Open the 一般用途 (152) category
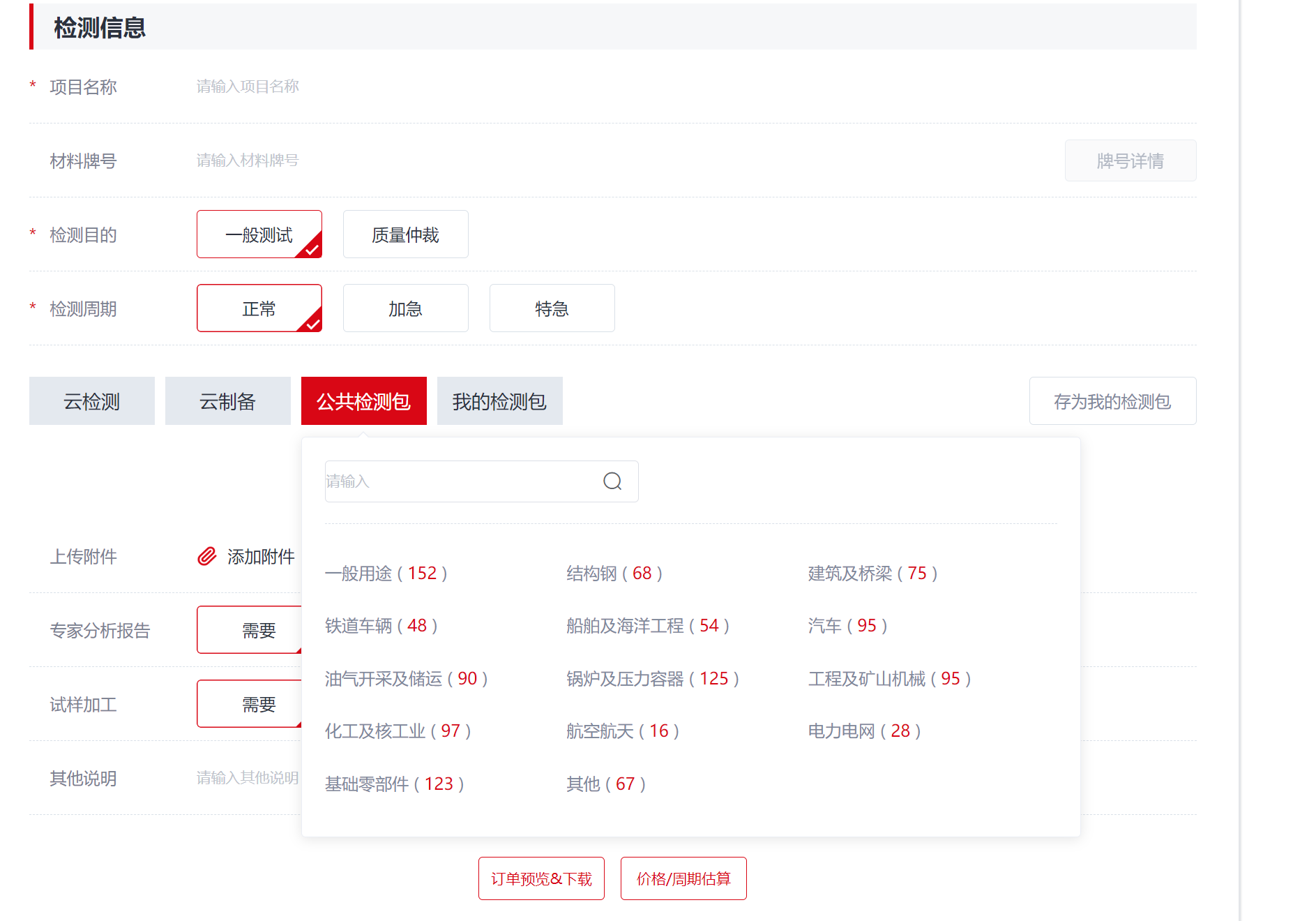Screen dimensions: 1316x921 386,574
